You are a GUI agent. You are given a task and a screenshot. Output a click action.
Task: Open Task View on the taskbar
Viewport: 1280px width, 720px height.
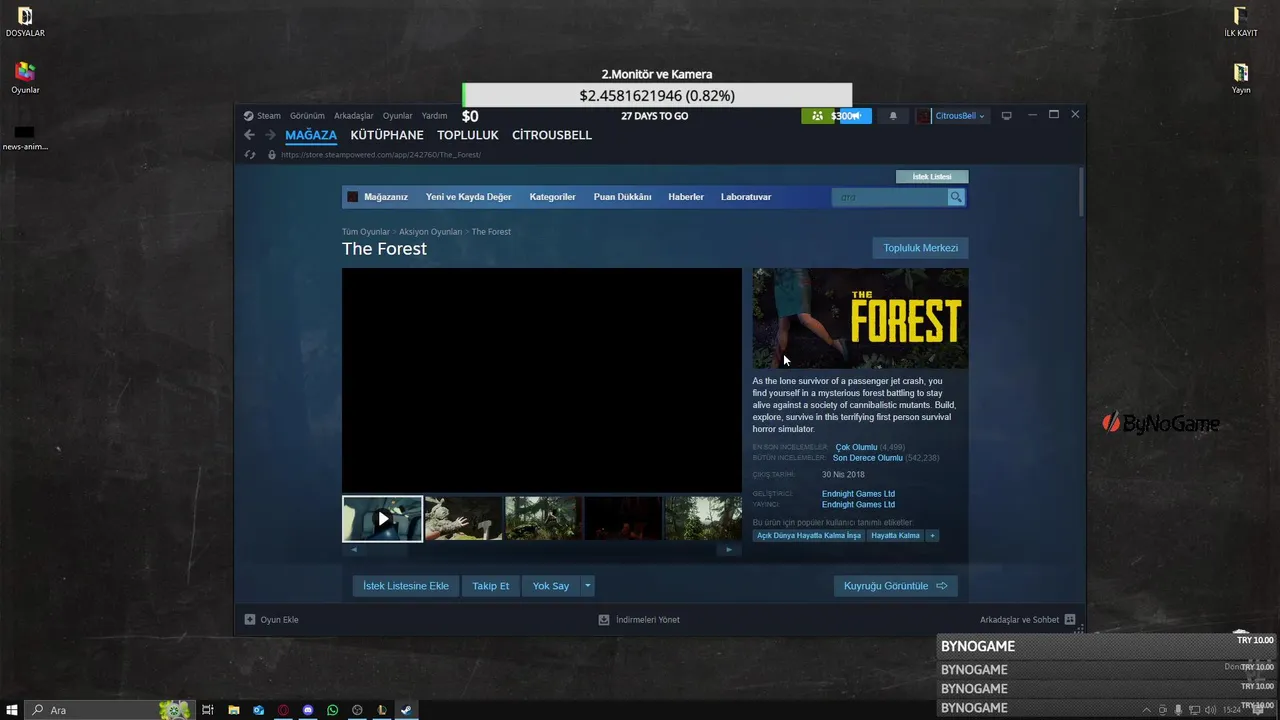click(x=208, y=710)
